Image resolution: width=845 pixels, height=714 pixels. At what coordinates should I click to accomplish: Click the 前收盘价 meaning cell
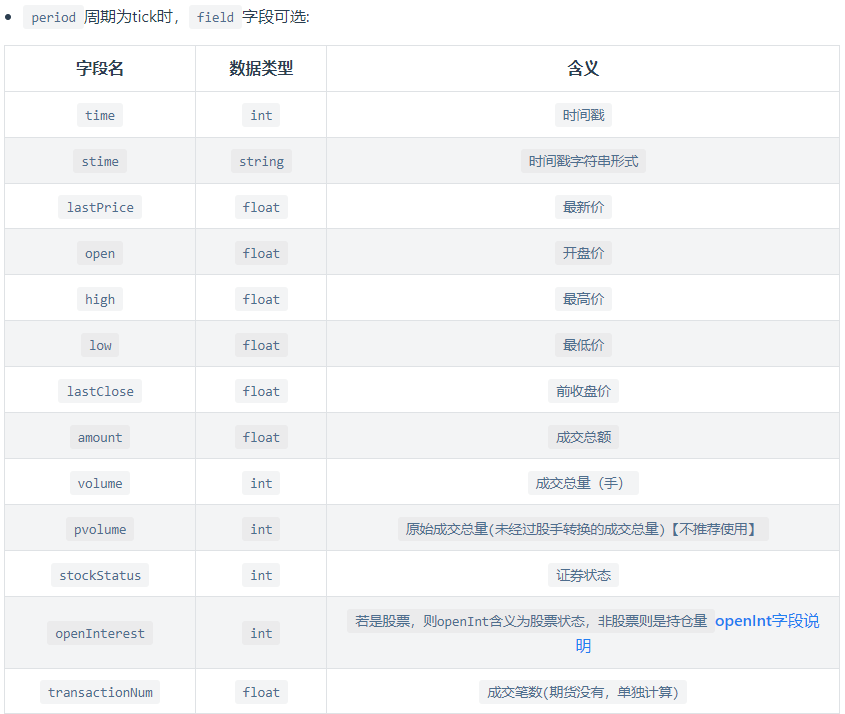coord(583,391)
